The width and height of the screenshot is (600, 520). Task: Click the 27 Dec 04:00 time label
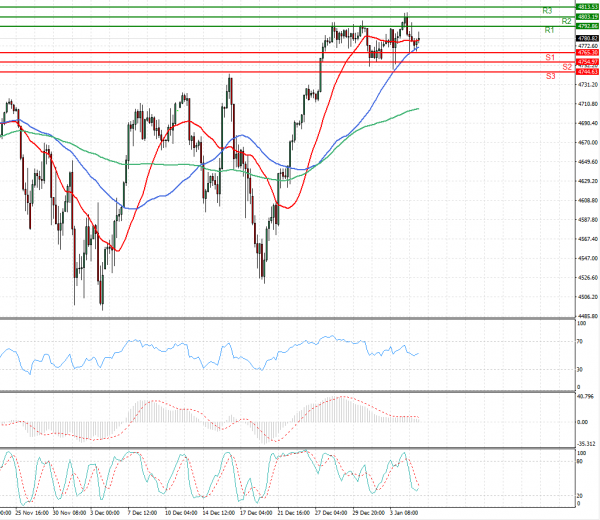(x=331, y=512)
